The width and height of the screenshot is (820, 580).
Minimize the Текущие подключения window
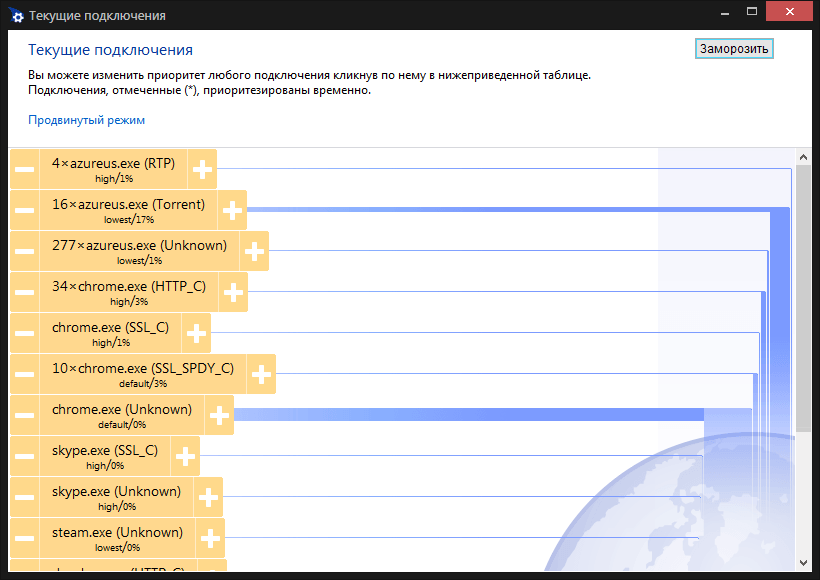point(725,13)
